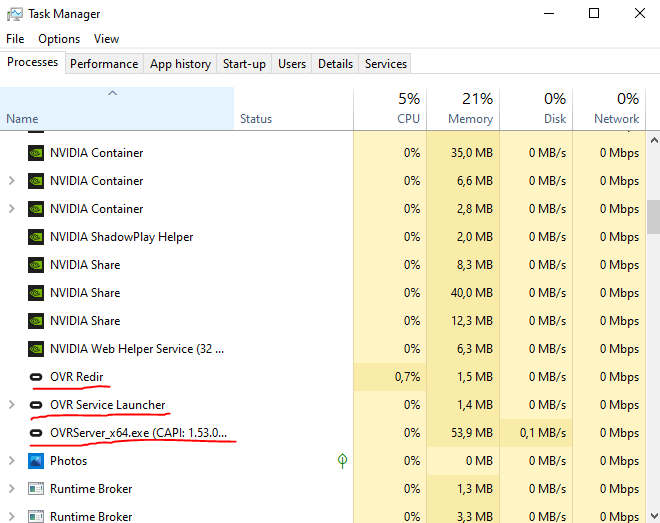The height and width of the screenshot is (523, 660).
Task: Open the File menu
Action: click(15, 39)
